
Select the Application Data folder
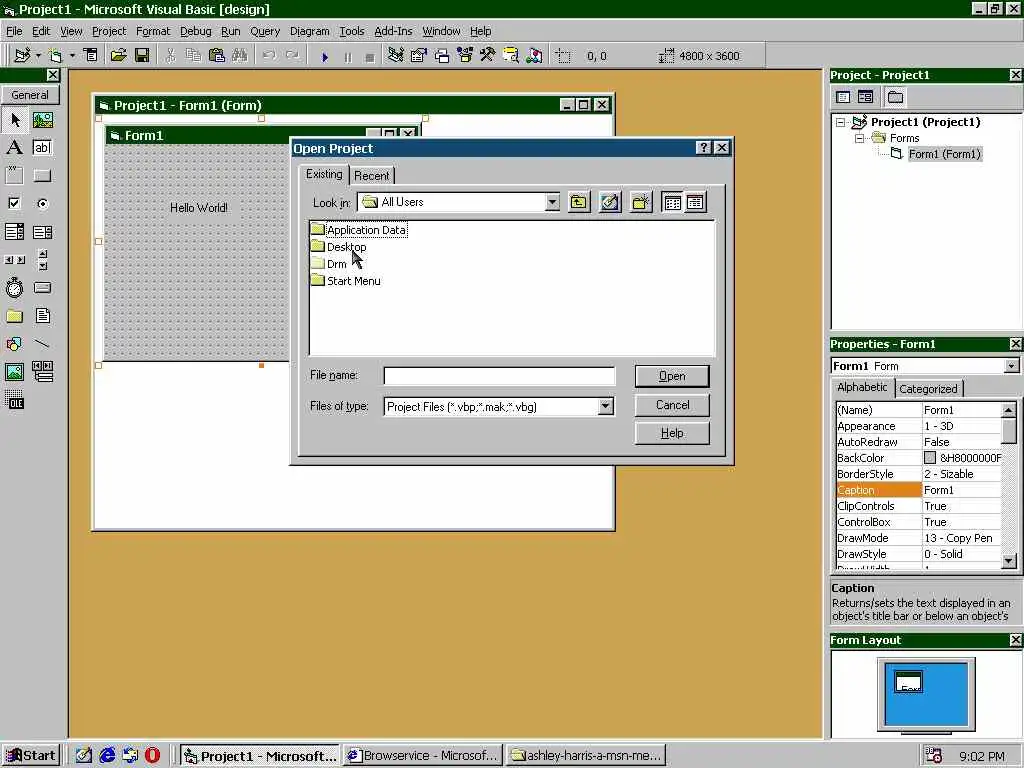coord(359,230)
